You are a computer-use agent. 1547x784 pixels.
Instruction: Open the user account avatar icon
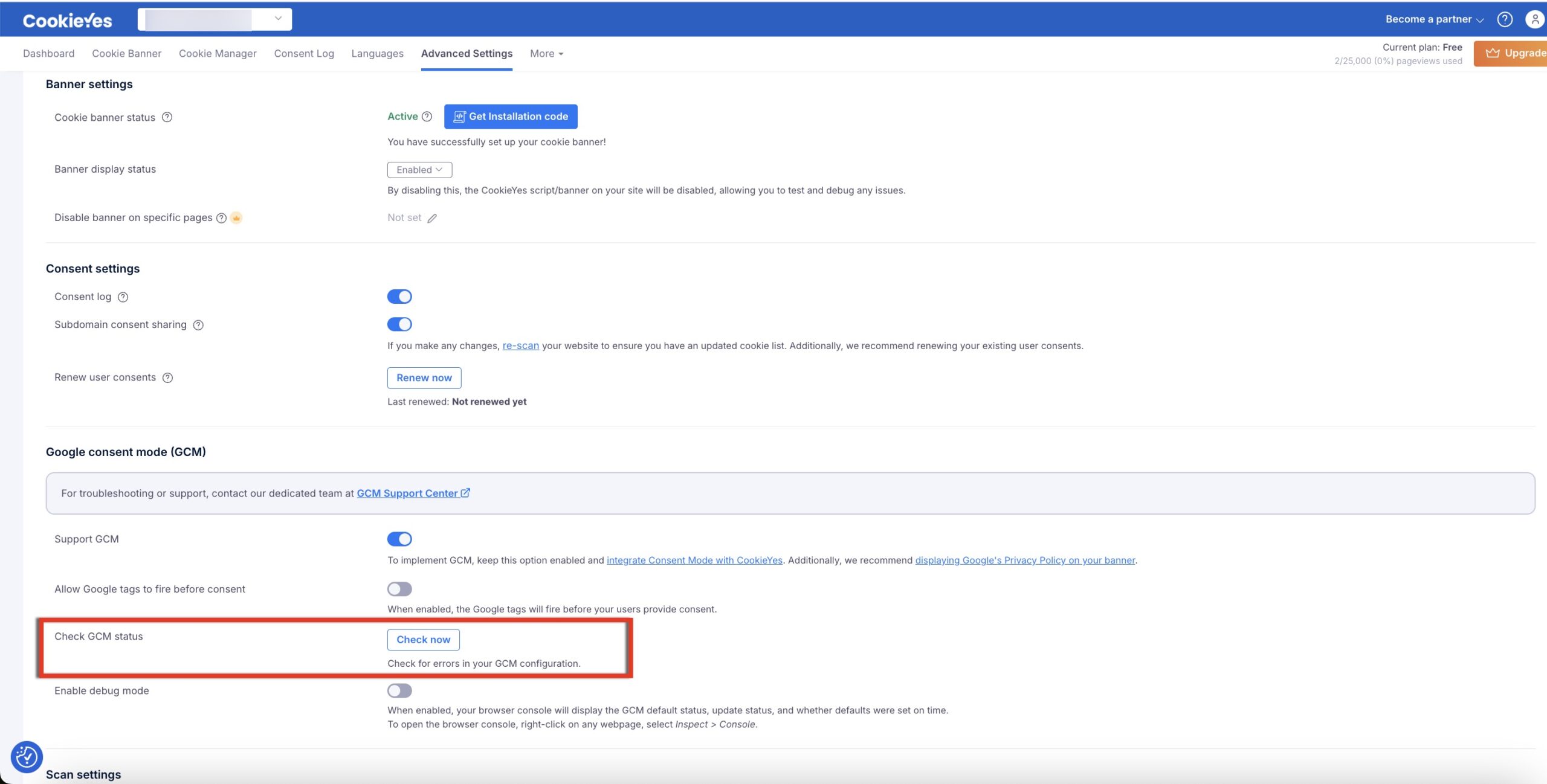point(1536,19)
